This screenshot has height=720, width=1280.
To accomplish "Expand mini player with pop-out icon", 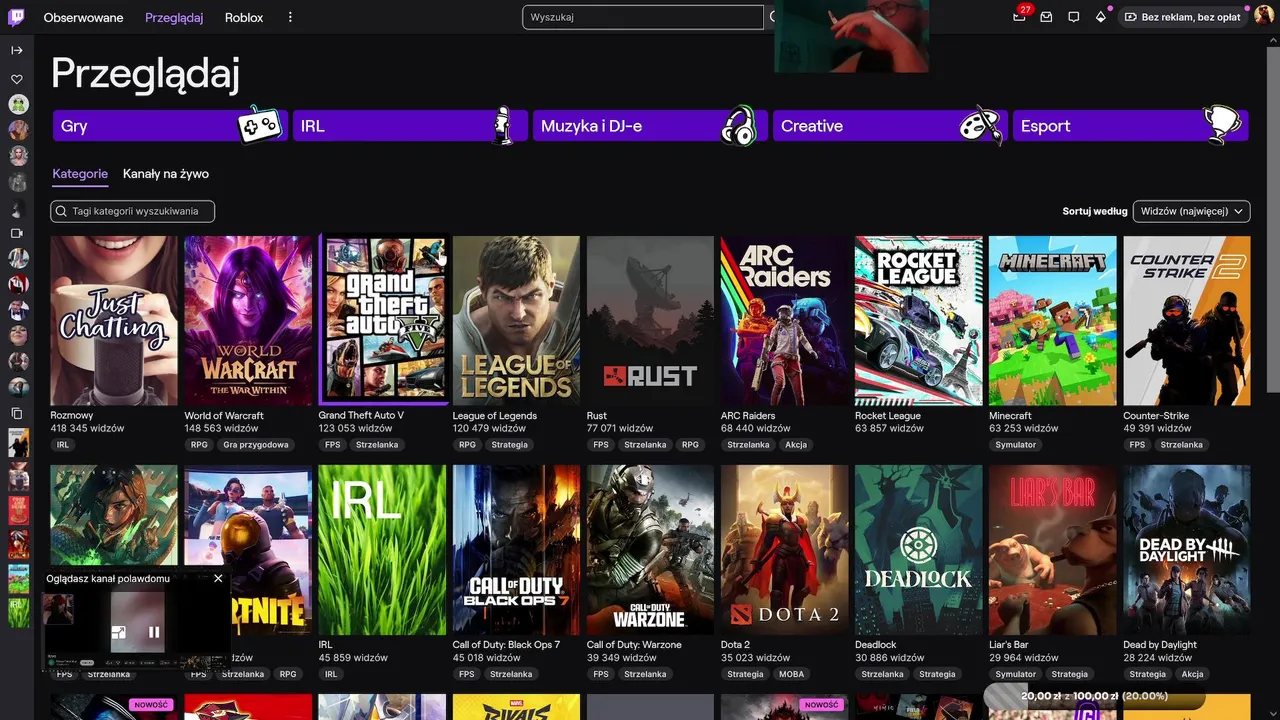I will [119, 632].
